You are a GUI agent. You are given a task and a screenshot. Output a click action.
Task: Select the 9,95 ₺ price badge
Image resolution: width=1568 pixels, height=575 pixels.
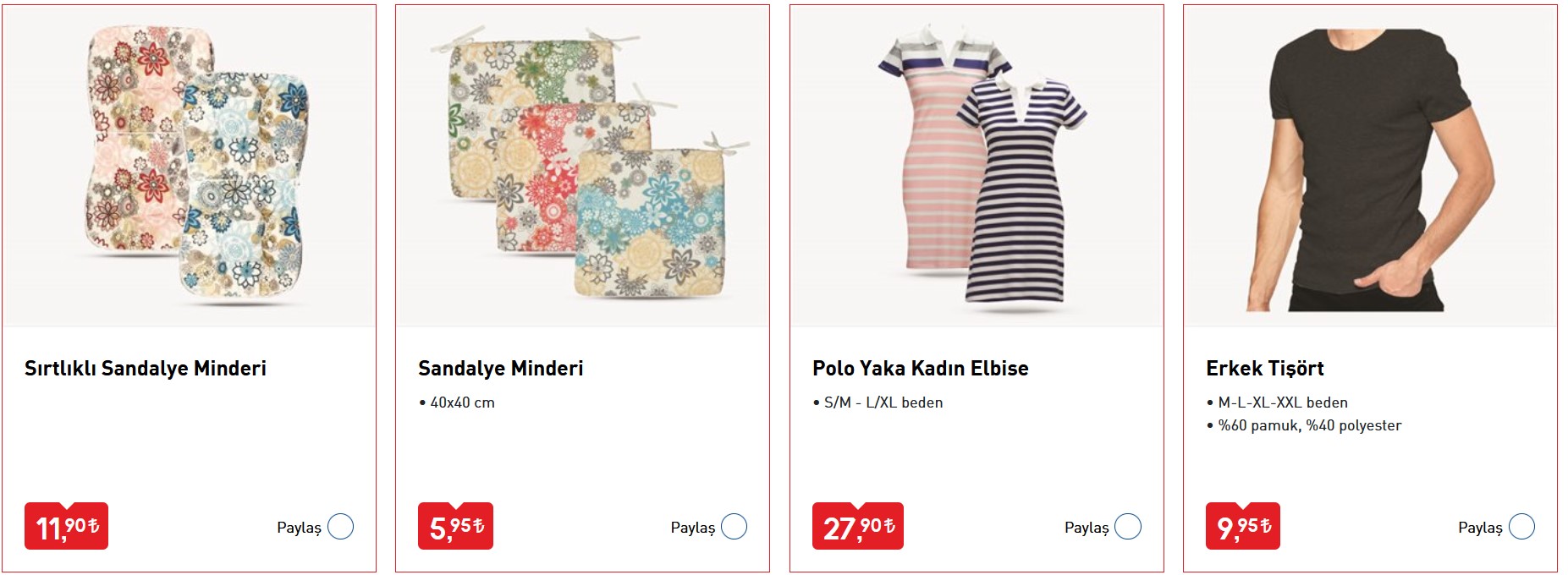click(x=1242, y=527)
